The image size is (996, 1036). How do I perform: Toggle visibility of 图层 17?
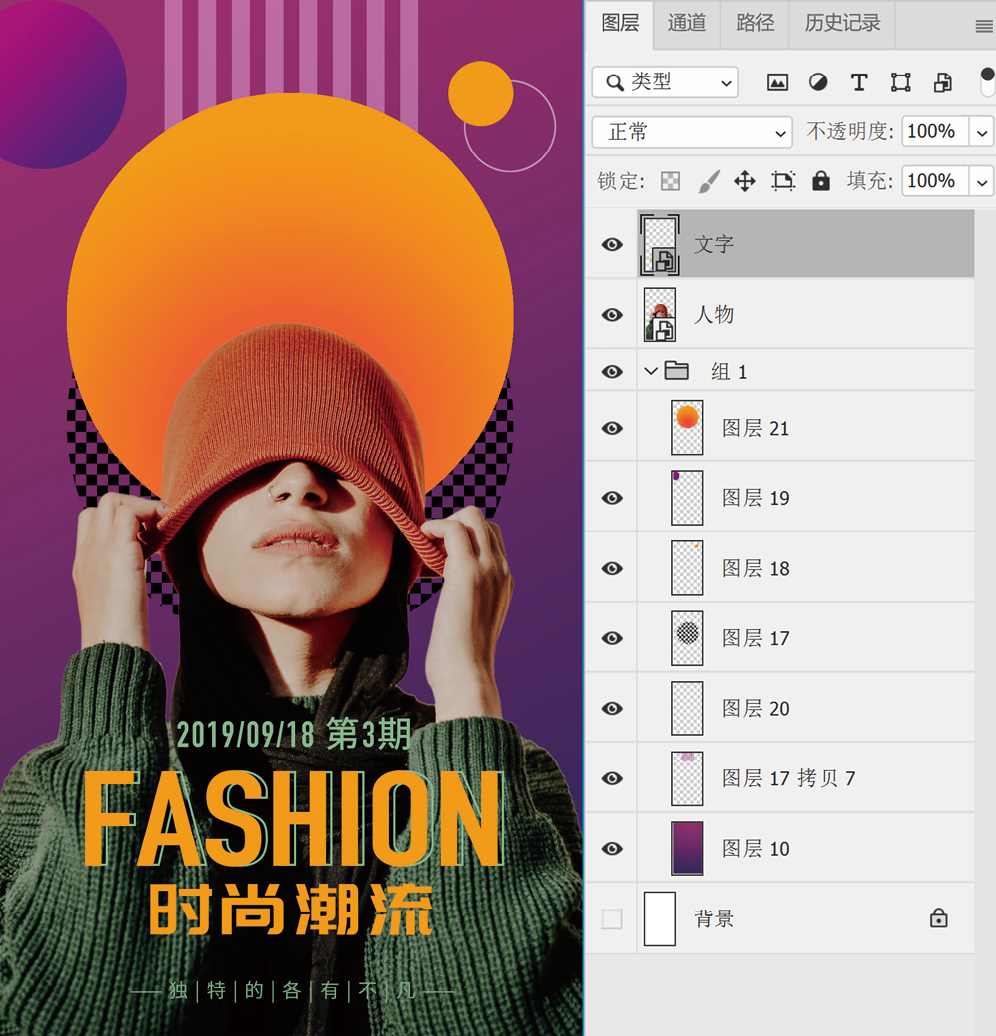[612, 638]
